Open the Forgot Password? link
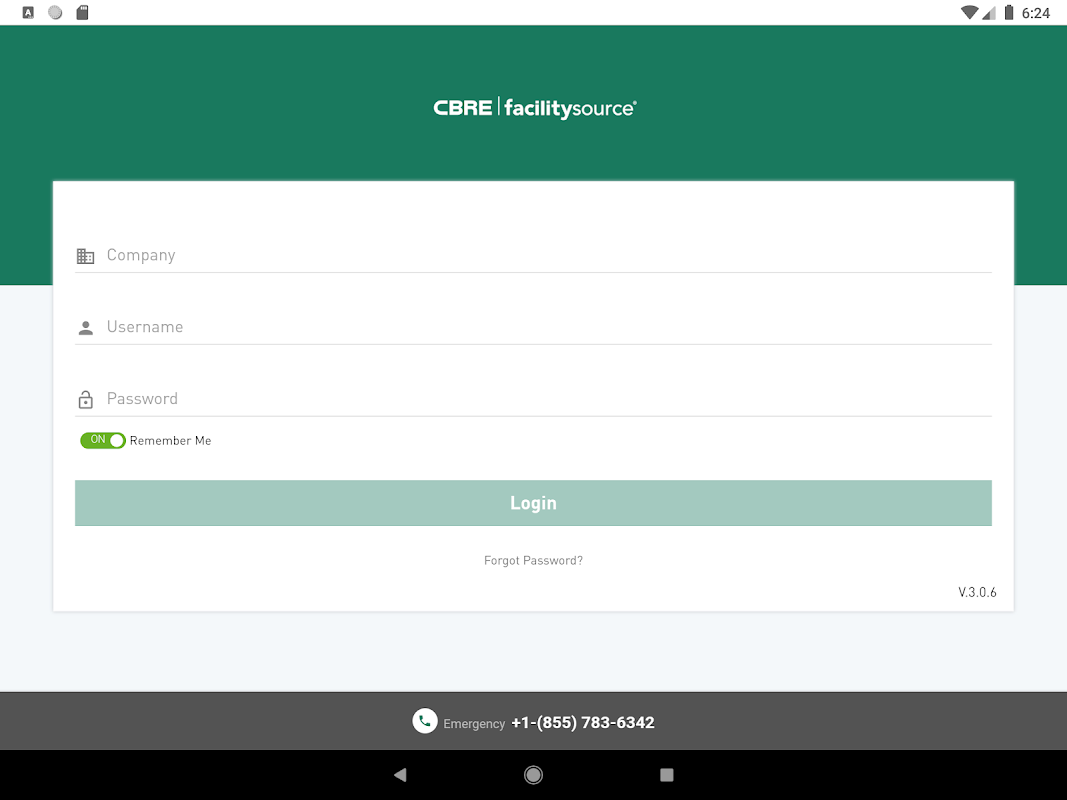Viewport: 1067px width, 800px height. point(533,561)
